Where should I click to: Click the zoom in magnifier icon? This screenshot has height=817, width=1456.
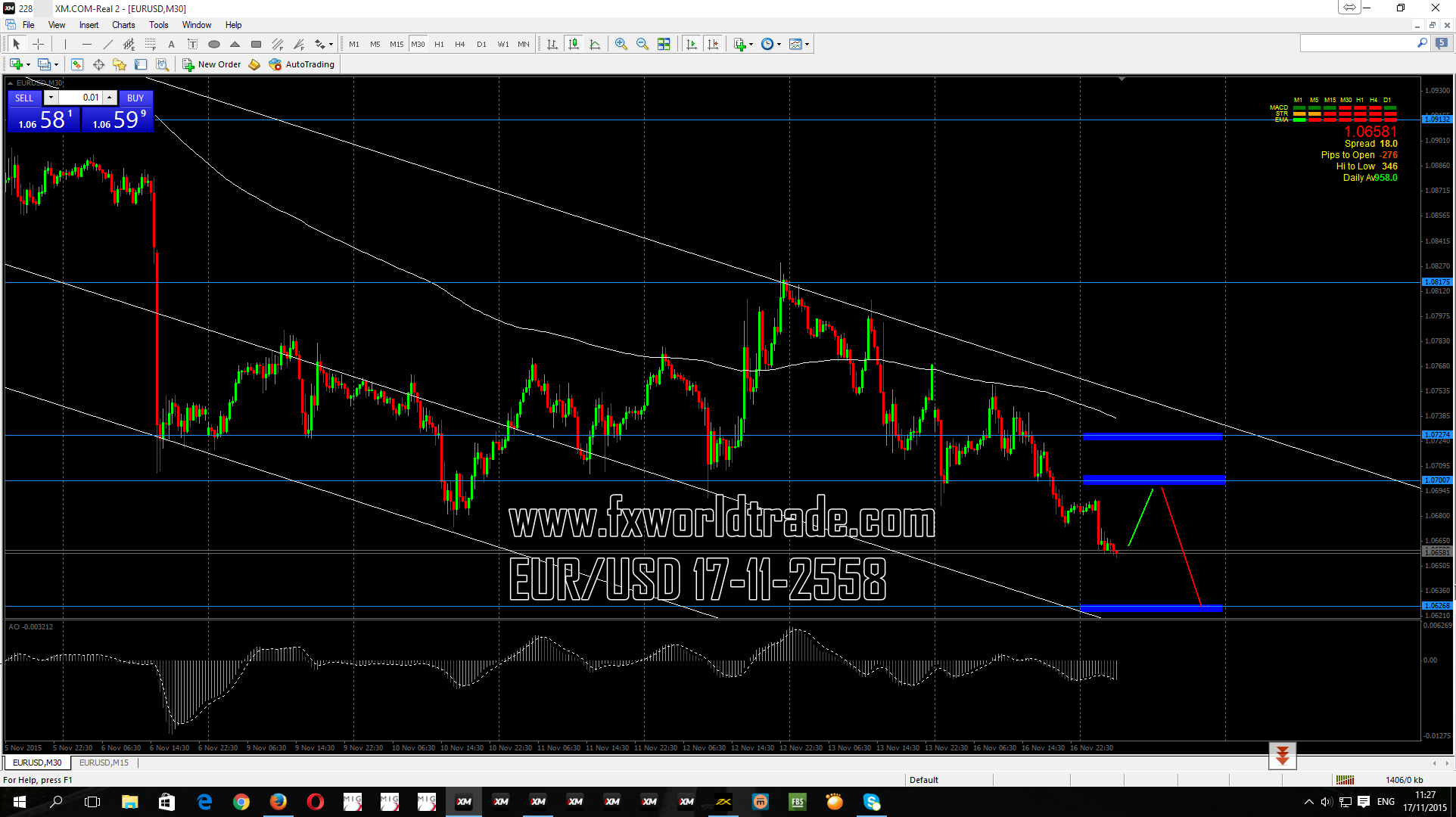coord(621,44)
